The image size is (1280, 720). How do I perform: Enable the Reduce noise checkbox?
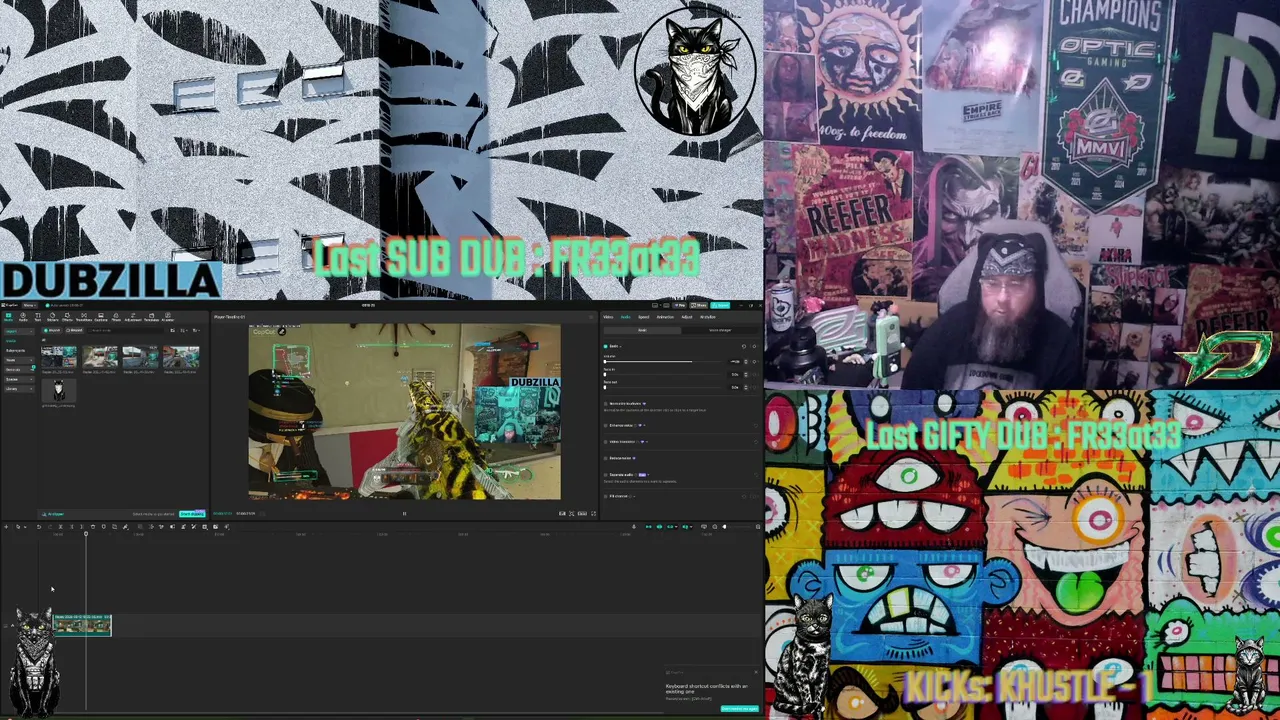(605, 458)
